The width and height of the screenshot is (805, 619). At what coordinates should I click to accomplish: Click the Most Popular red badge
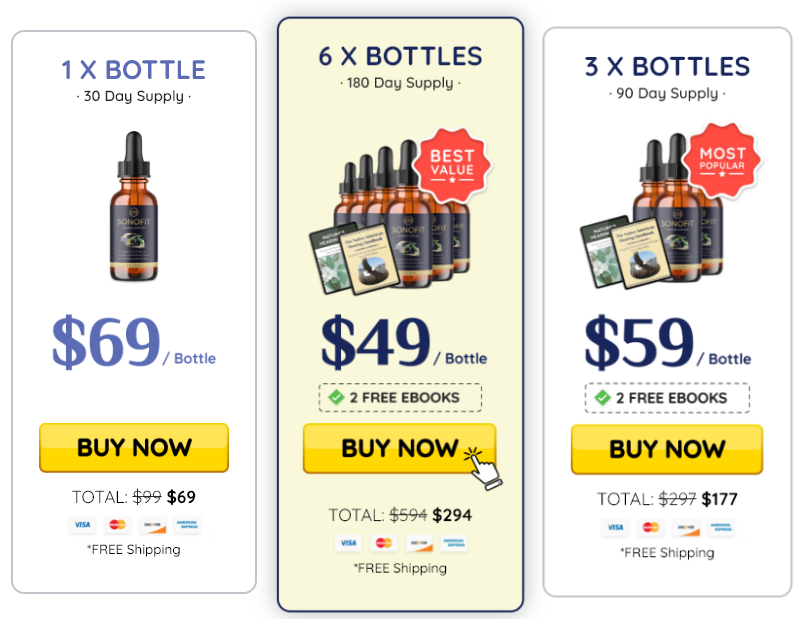point(722,161)
